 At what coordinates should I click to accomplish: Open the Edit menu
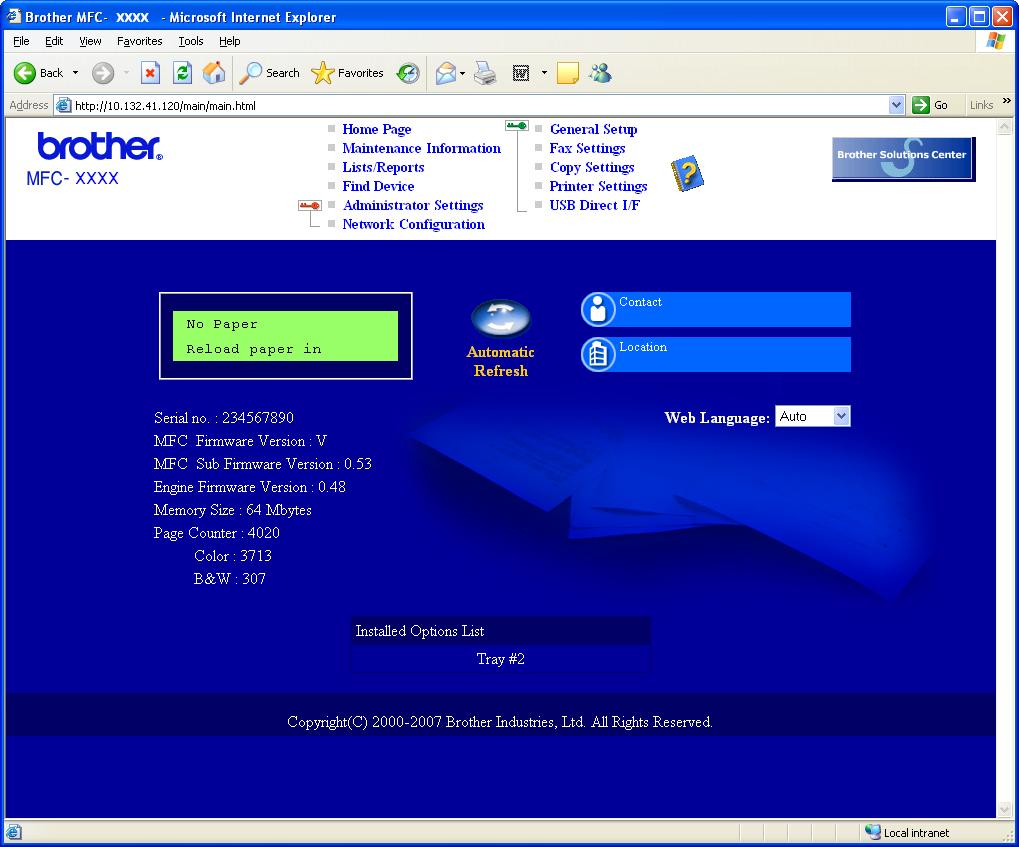pyautogui.click(x=54, y=41)
